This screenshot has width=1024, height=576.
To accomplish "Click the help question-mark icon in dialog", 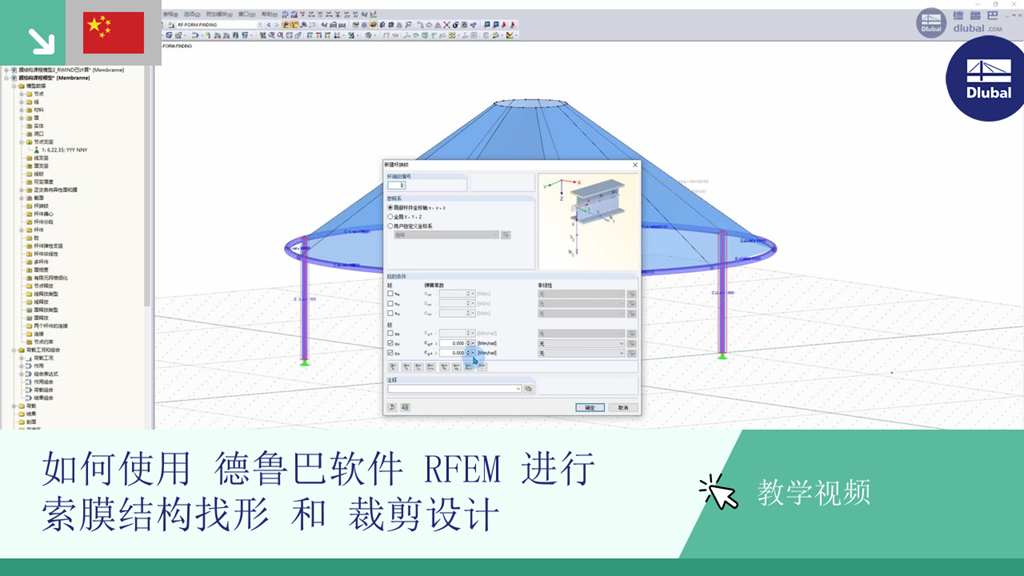I will [392, 407].
